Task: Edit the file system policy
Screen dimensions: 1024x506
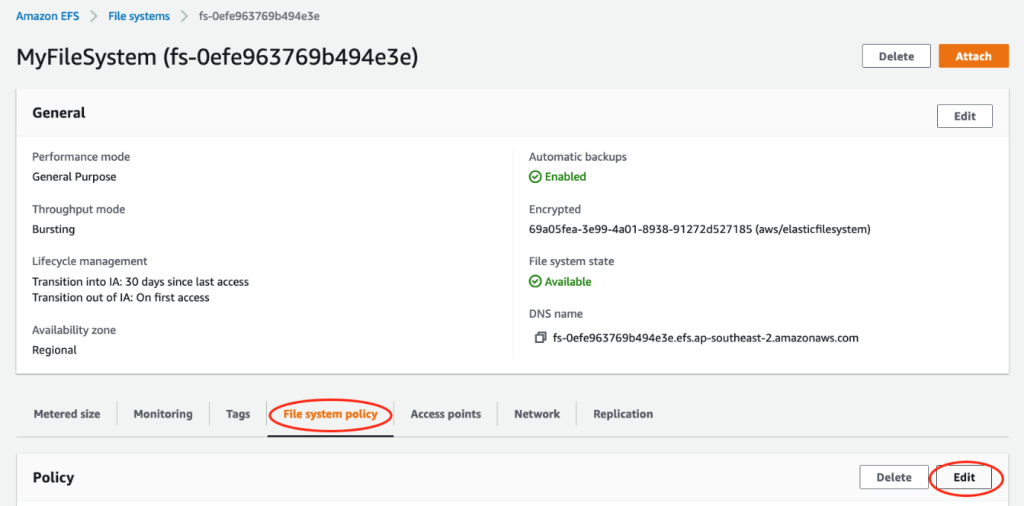Action: 964,477
